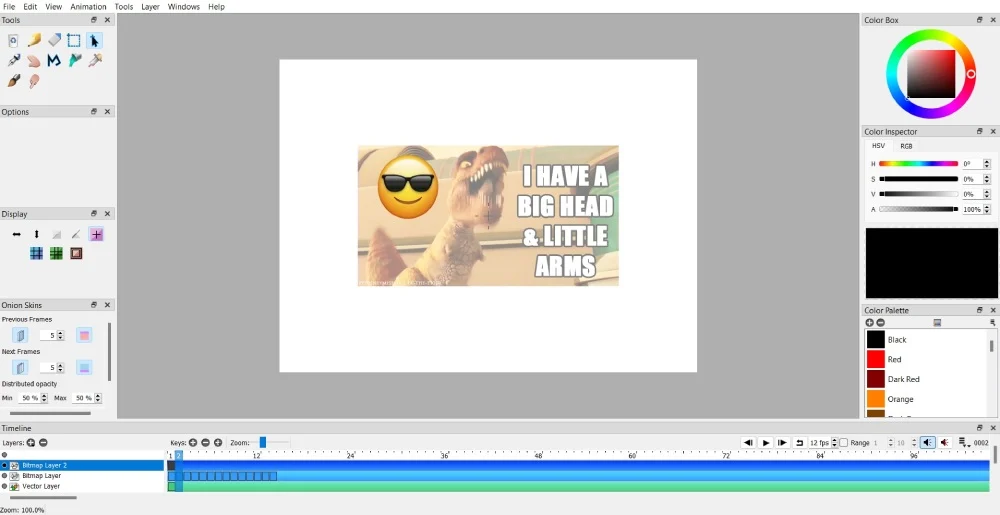
Task: Pick Red swatch in Color Palette
Action: point(876,359)
